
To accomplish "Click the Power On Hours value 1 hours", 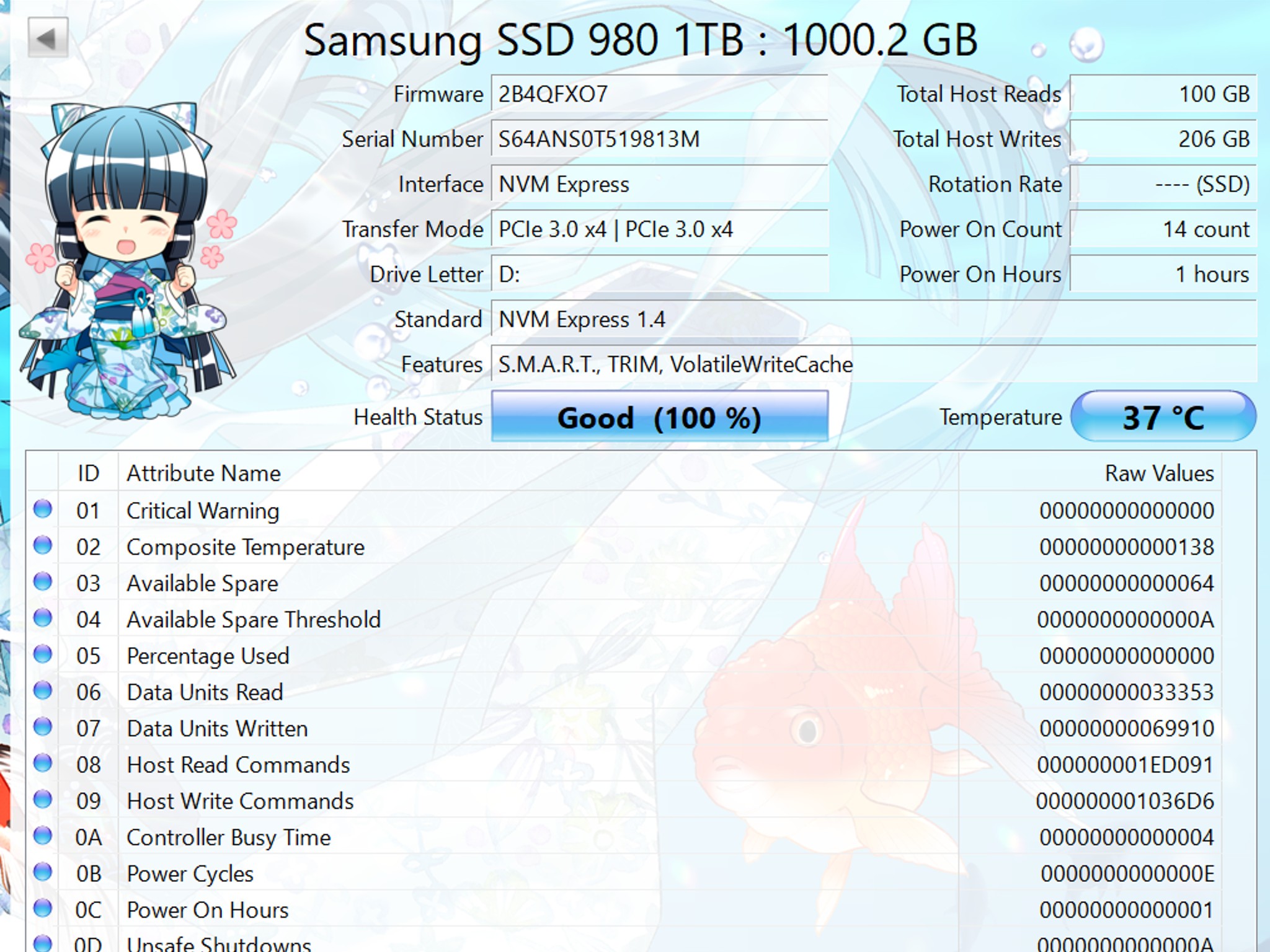I will click(x=1163, y=274).
